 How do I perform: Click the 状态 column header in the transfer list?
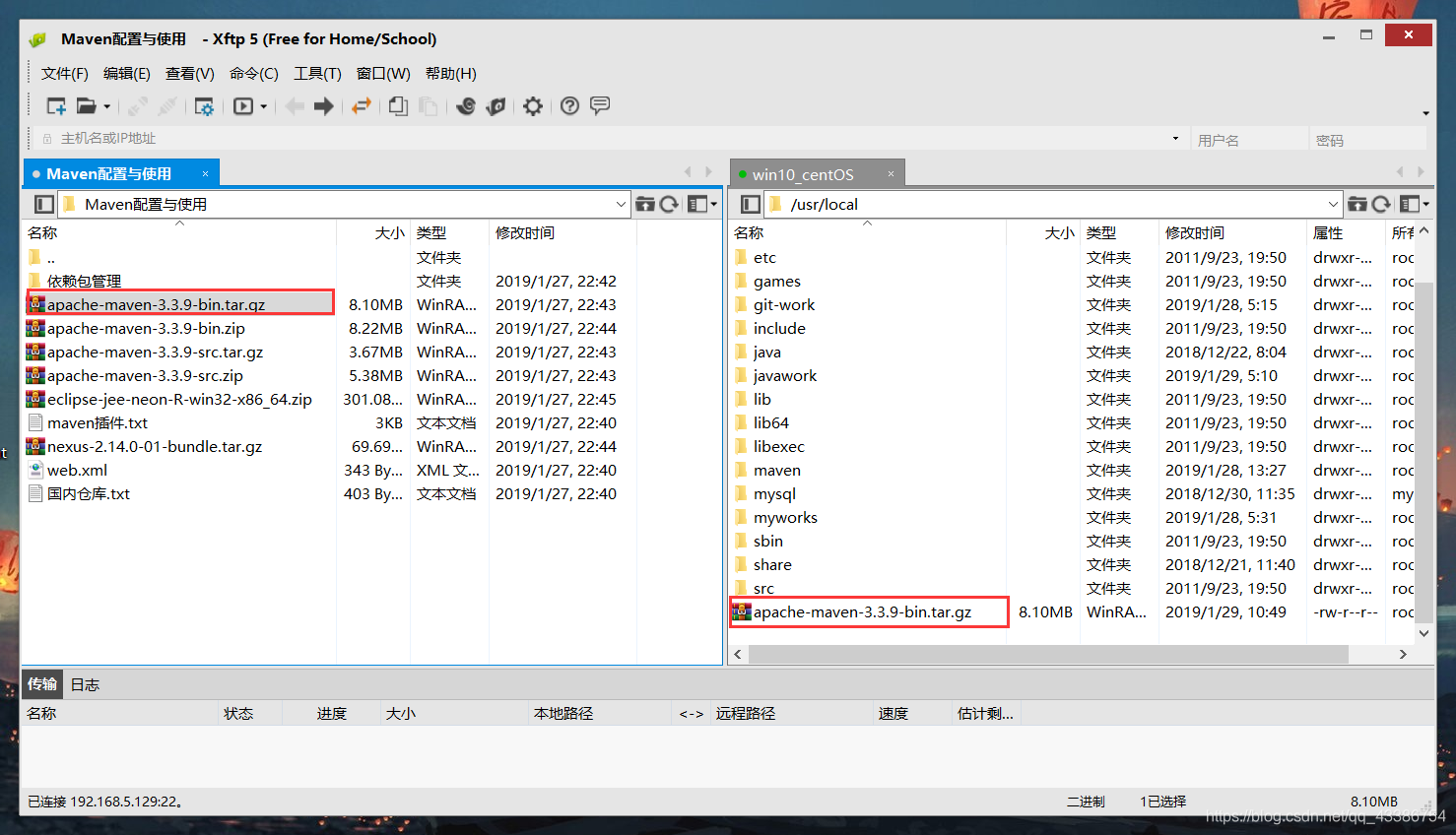(250, 714)
